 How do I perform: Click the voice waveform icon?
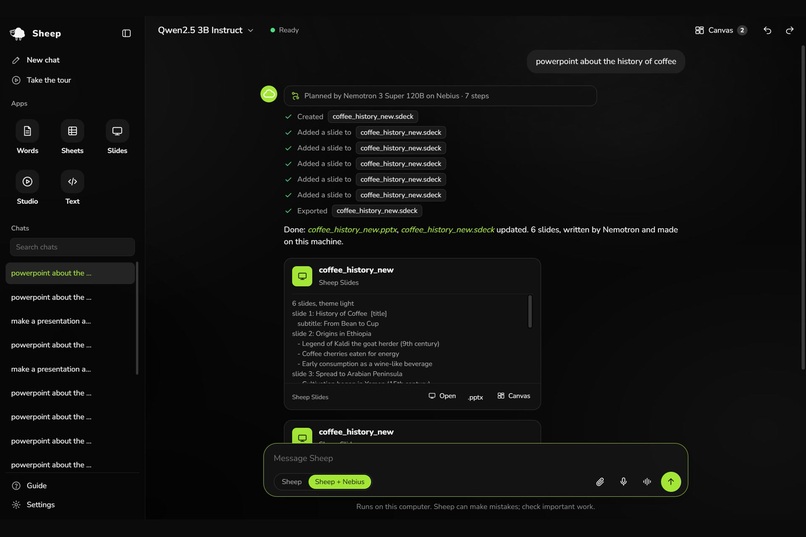point(647,482)
